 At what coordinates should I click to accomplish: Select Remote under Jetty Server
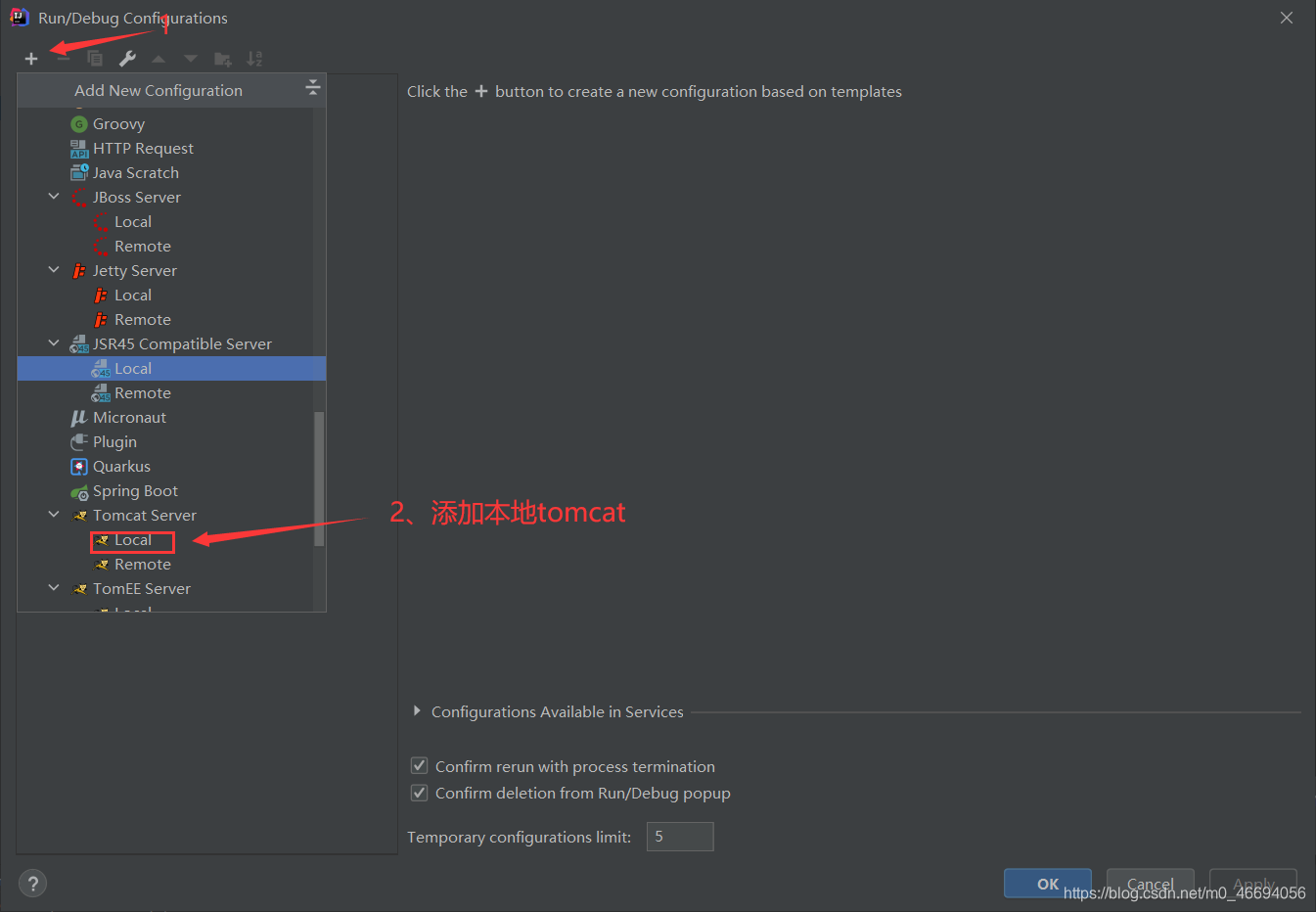[x=143, y=320]
